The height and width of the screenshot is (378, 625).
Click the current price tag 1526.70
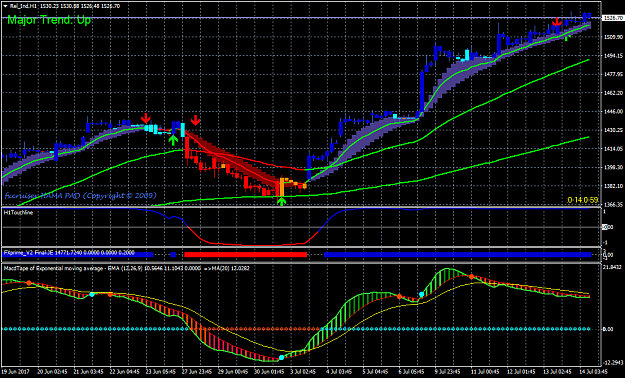point(613,18)
